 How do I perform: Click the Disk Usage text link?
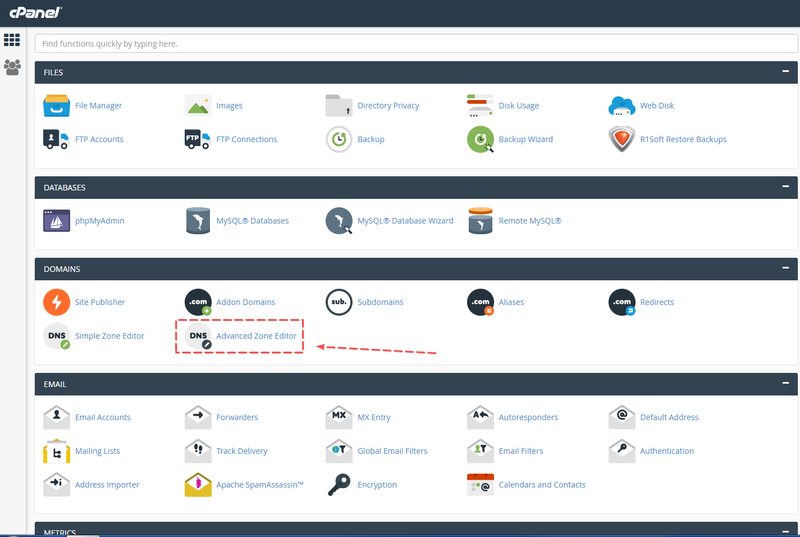518,106
